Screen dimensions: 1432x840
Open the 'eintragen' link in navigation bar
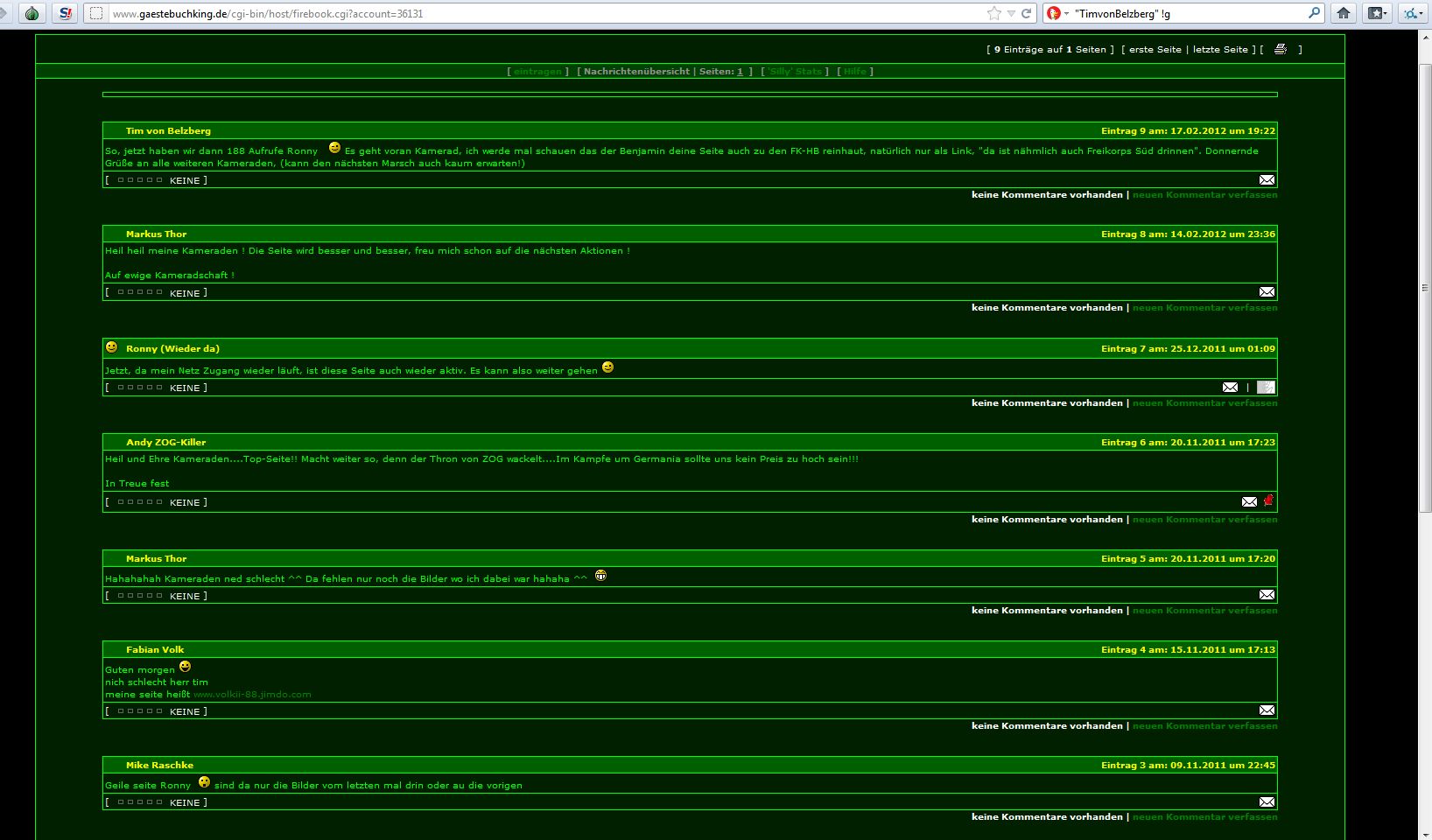tap(537, 72)
